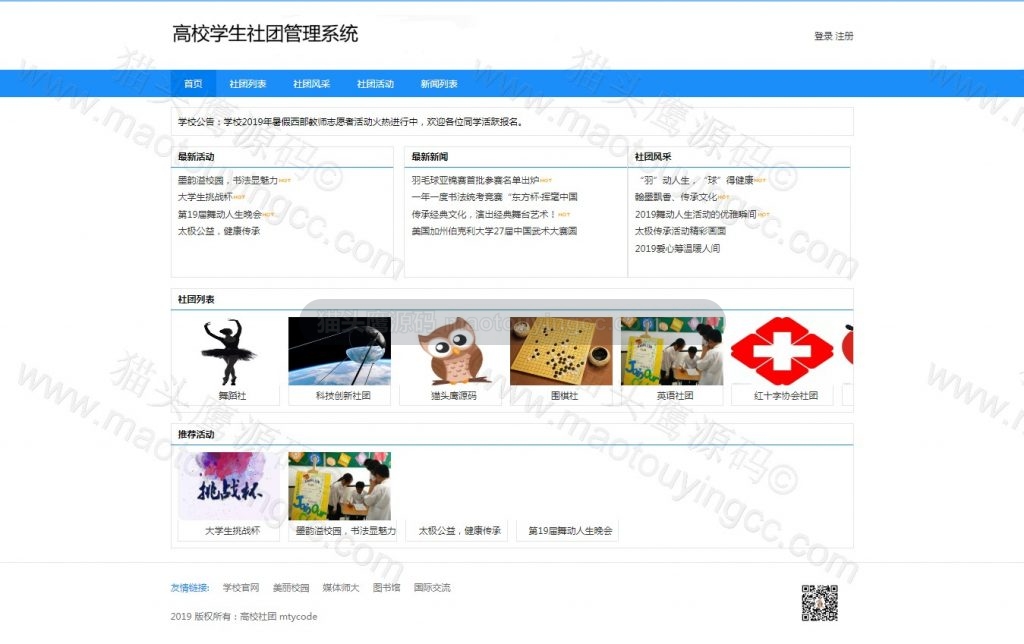
Task: Open news 一年一度书法统考竞赛
Action: 494,197
